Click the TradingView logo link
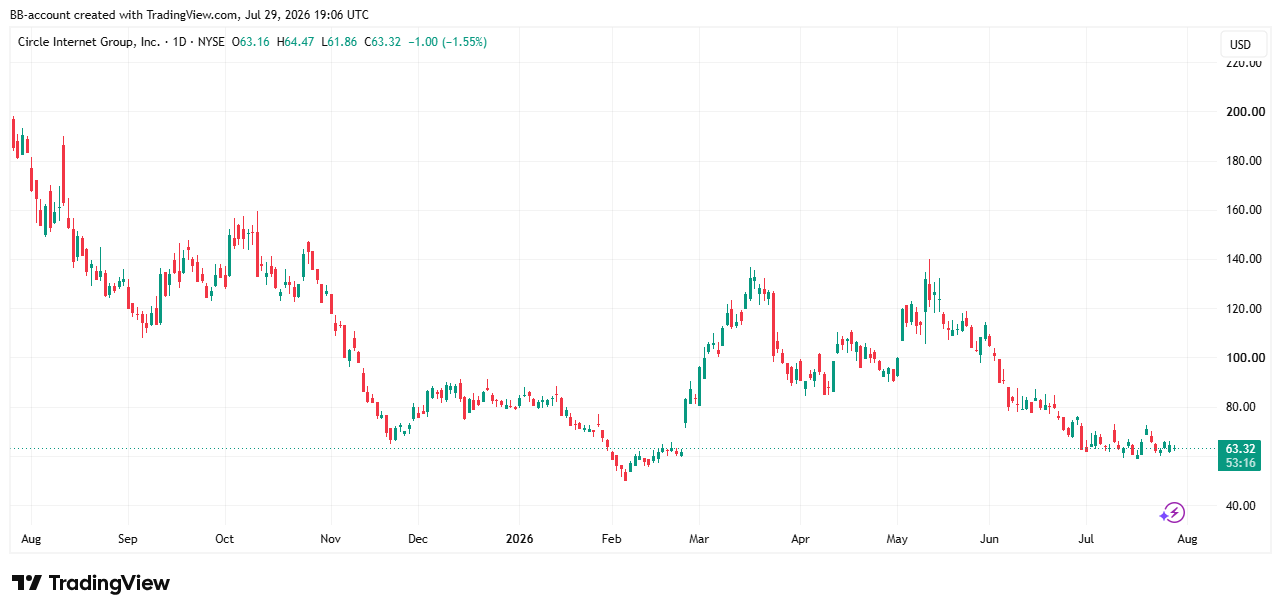The image size is (1281, 613). coord(91,583)
